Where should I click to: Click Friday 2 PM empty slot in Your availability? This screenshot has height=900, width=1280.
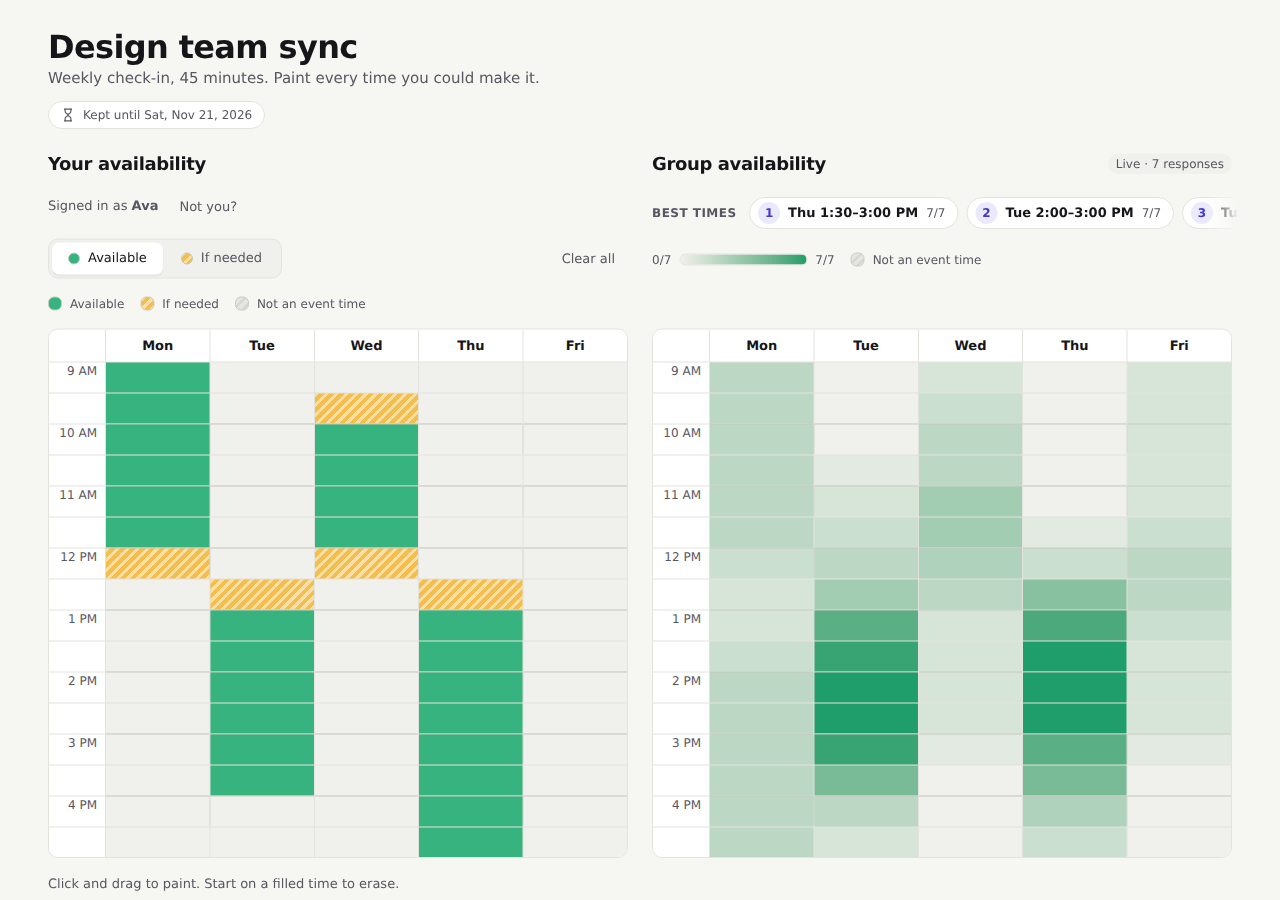(x=575, y=688)
